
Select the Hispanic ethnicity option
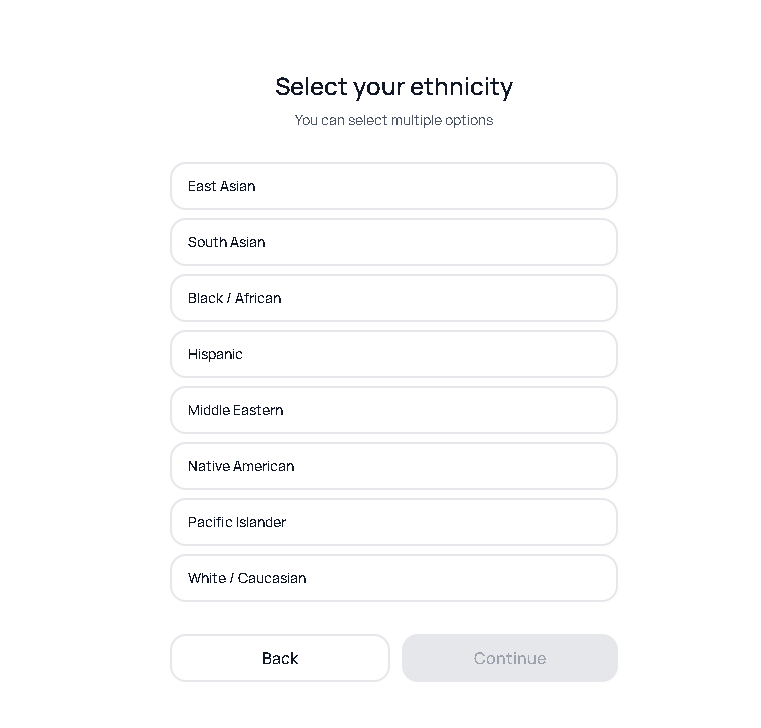point(393,354)
